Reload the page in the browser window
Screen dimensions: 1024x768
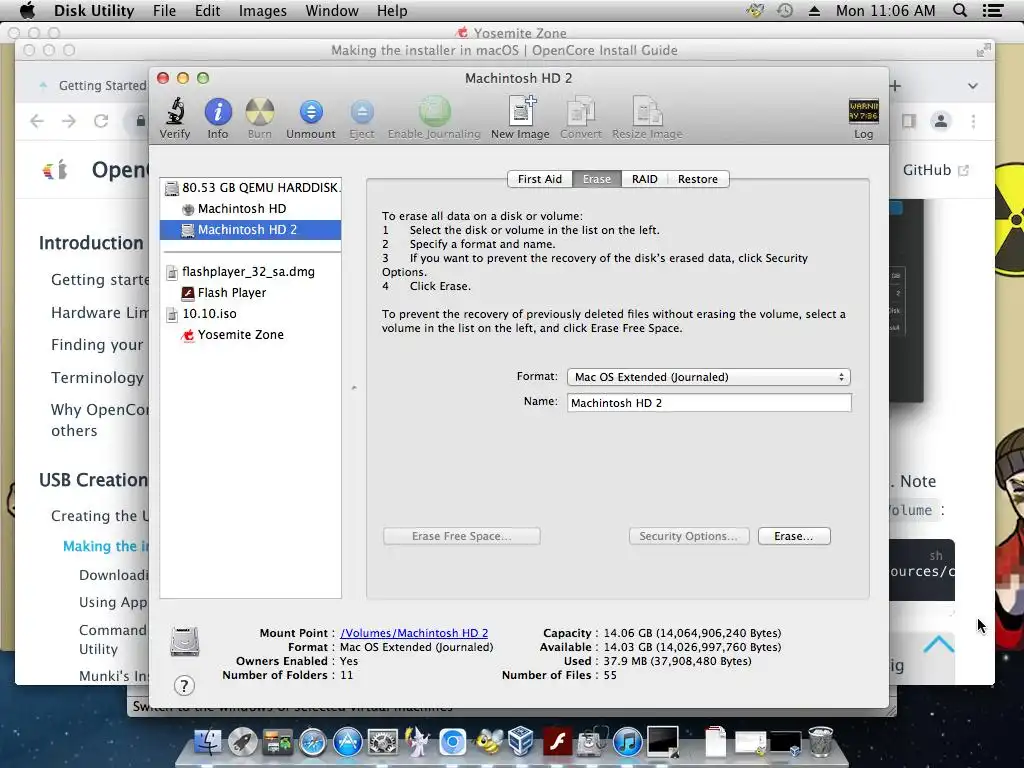(101, 121)
